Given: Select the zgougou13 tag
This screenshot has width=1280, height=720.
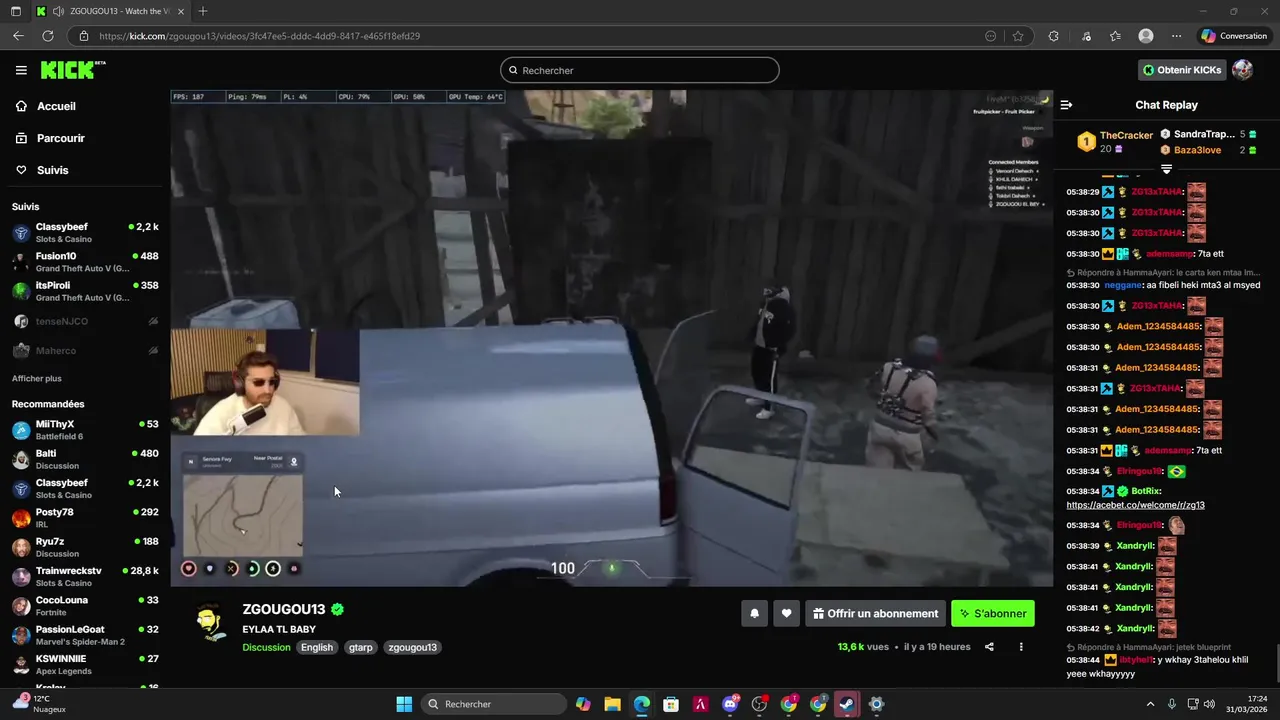Looking at the screenshot, I should 413,647.
